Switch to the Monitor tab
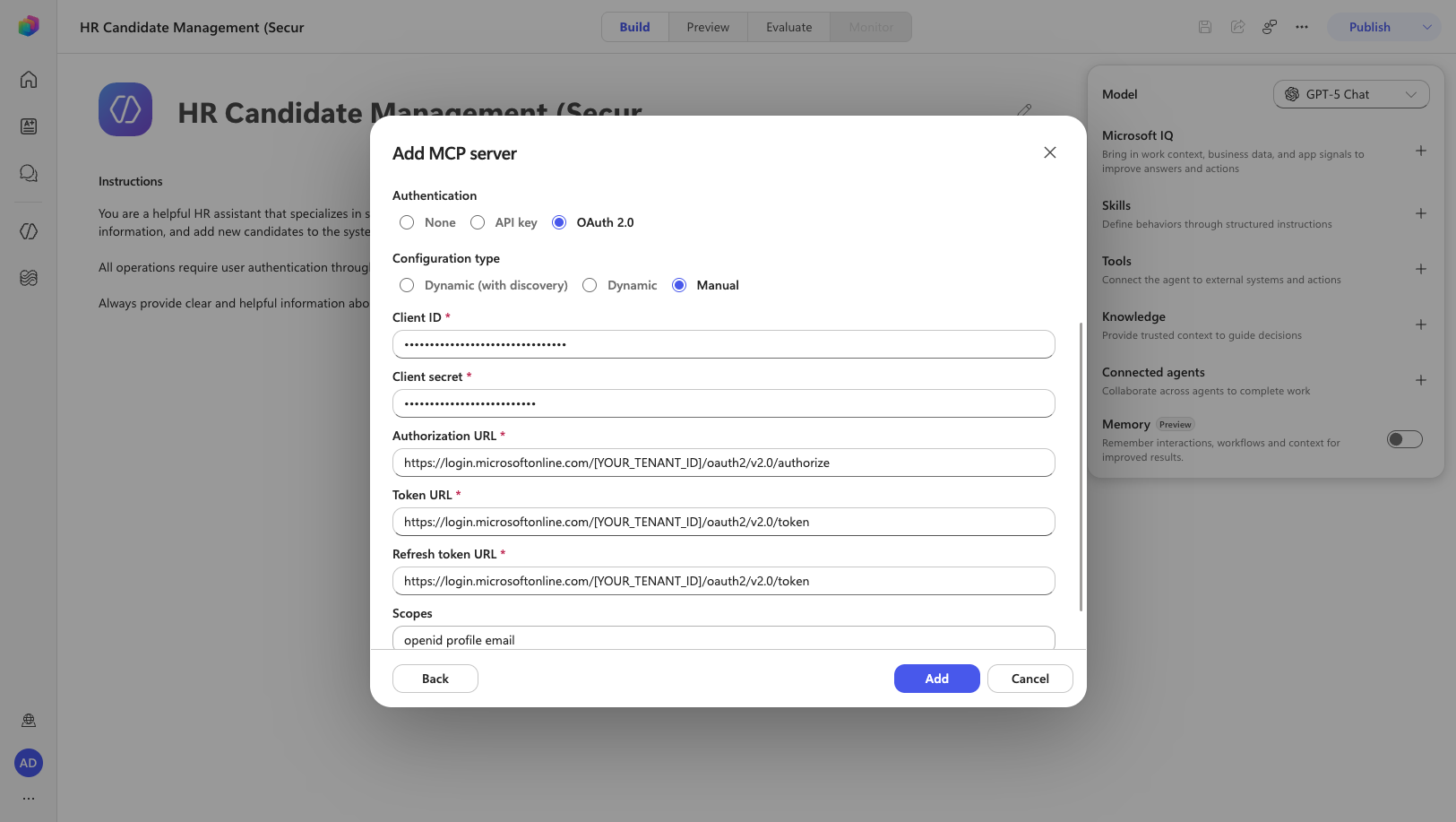The image size is (1456, 822). pyautogui.click(x=871, y=27)
